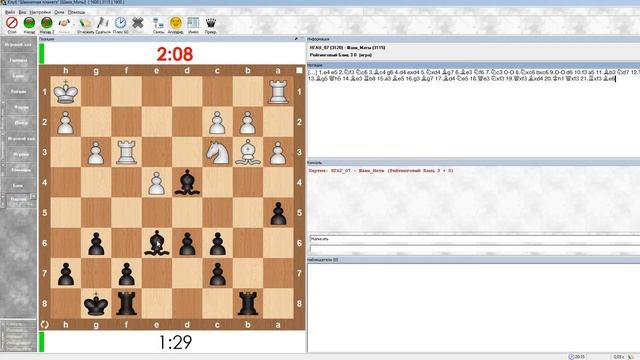Screen dimensions: 640x360
Task: Select the white rook on a1
Action: [x=278, y=92]
